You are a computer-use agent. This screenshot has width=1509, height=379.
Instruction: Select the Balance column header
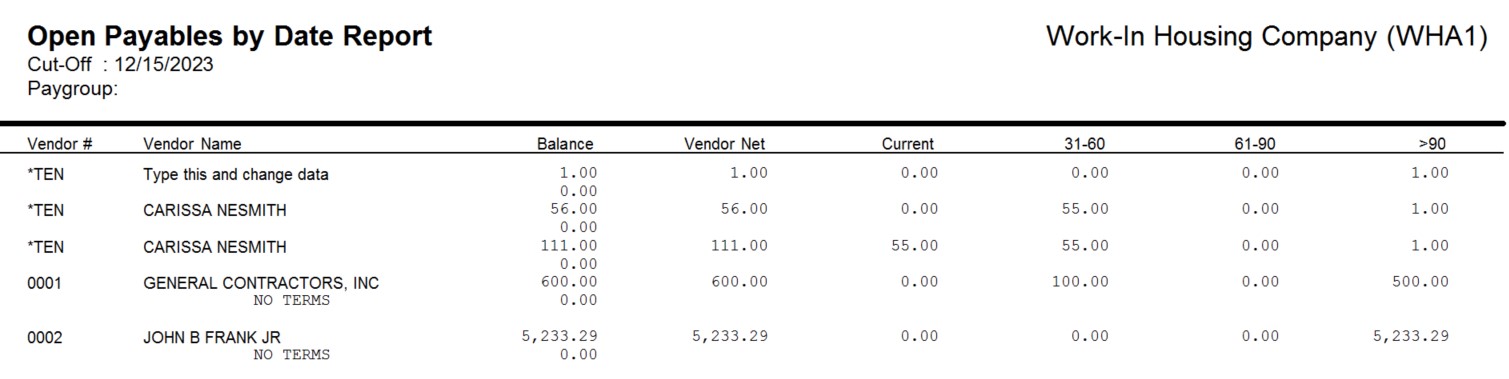pos(565,144)
